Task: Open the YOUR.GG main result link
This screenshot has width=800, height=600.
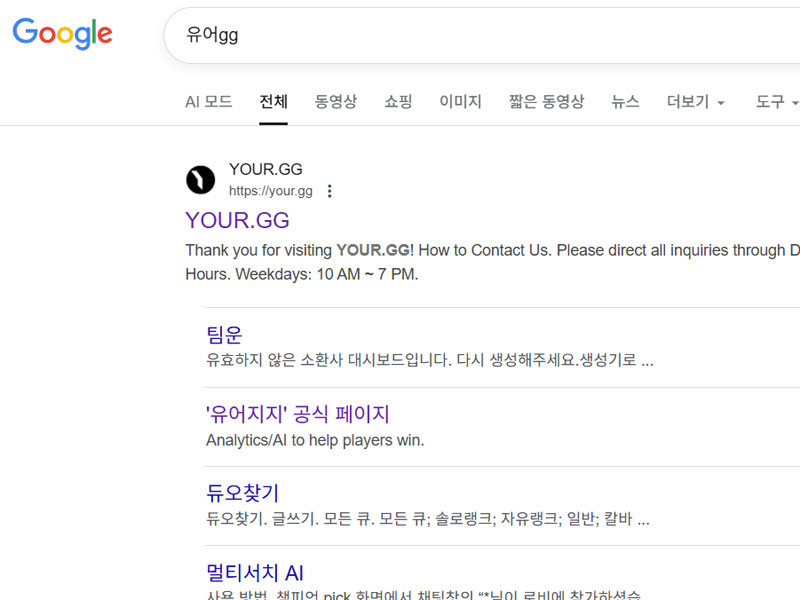Action: click(x=237, y=220)
